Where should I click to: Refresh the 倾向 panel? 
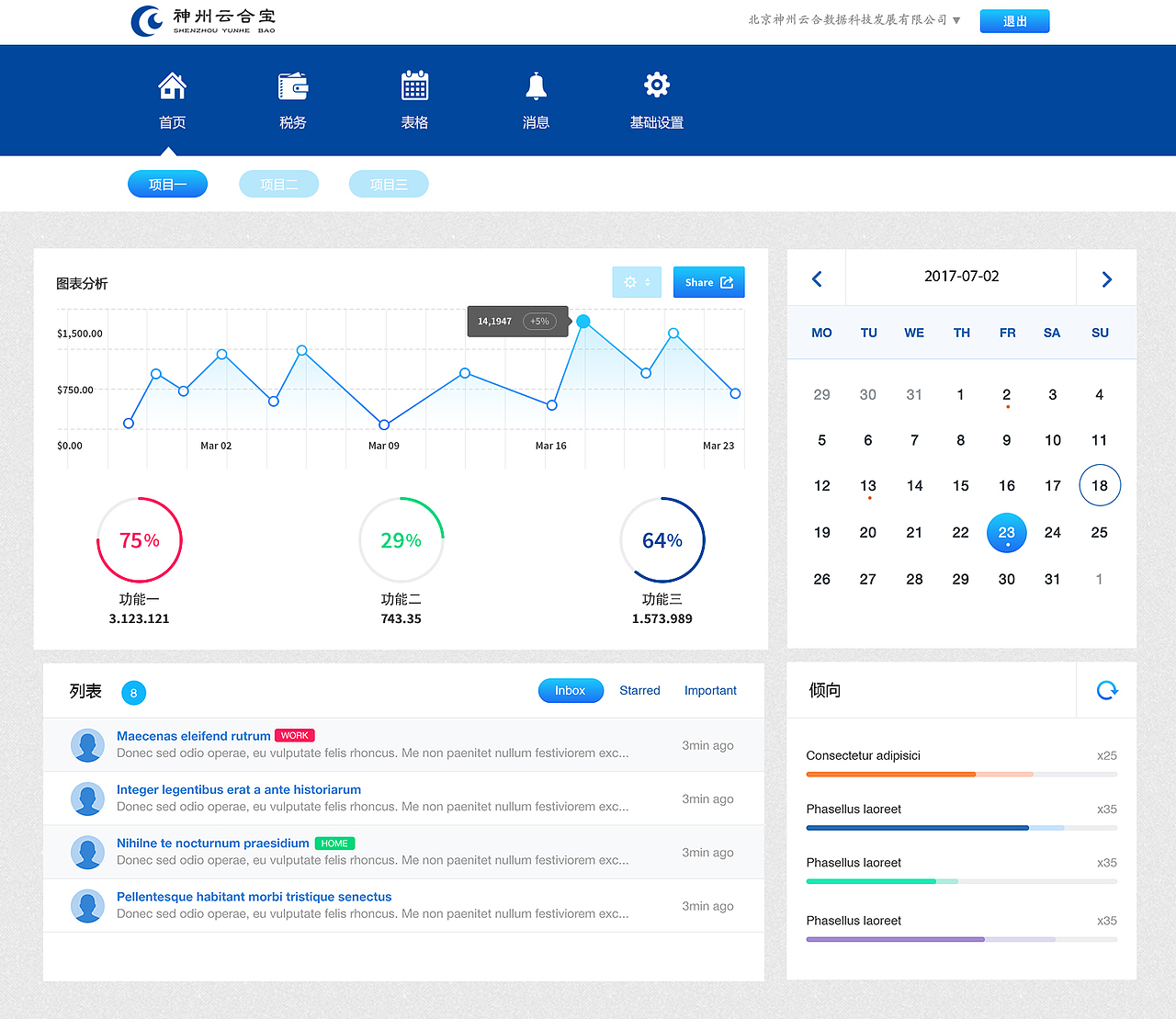[x=1107, y=690]
